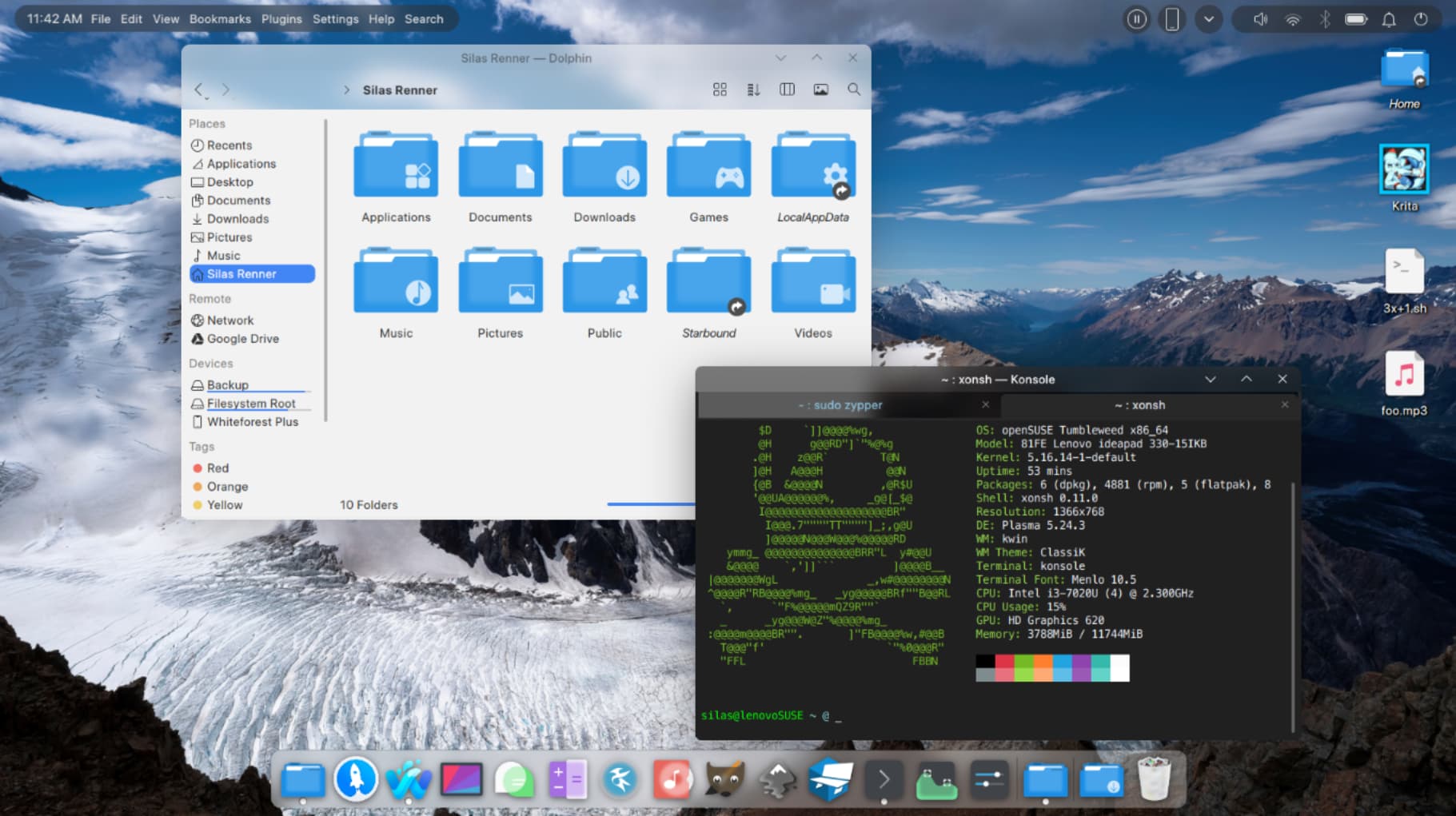The width and height of the screenshot is (1456, 816).
Task: Launch the calculator from the dock
Action: pos(567,779)
